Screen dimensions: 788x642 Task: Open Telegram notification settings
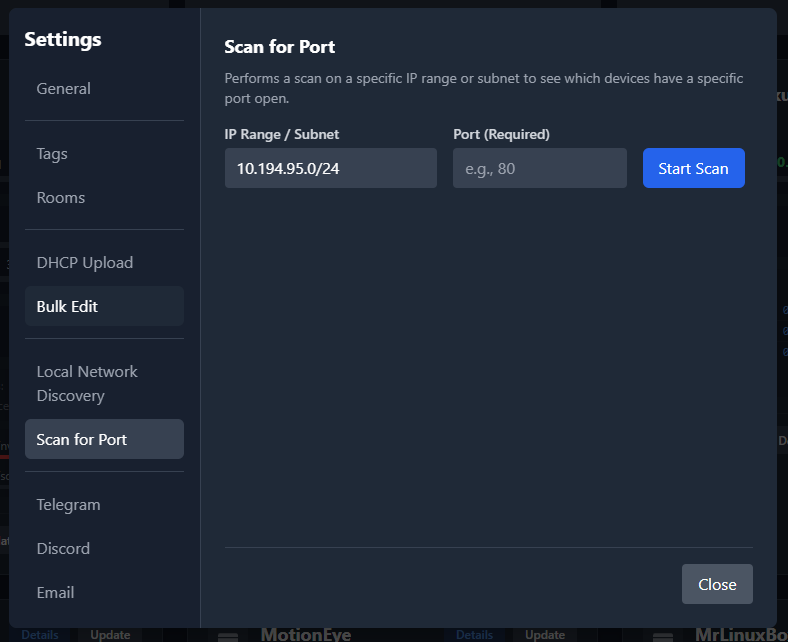(x=68, y=505)
